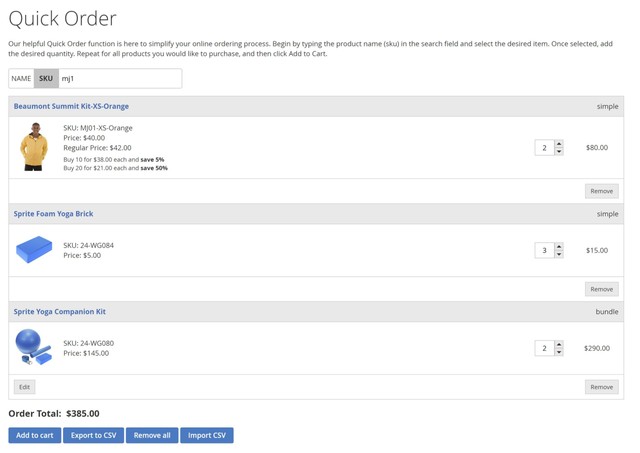
Task: Click the search field containing mj1
Action: click(x=120, y=78)
